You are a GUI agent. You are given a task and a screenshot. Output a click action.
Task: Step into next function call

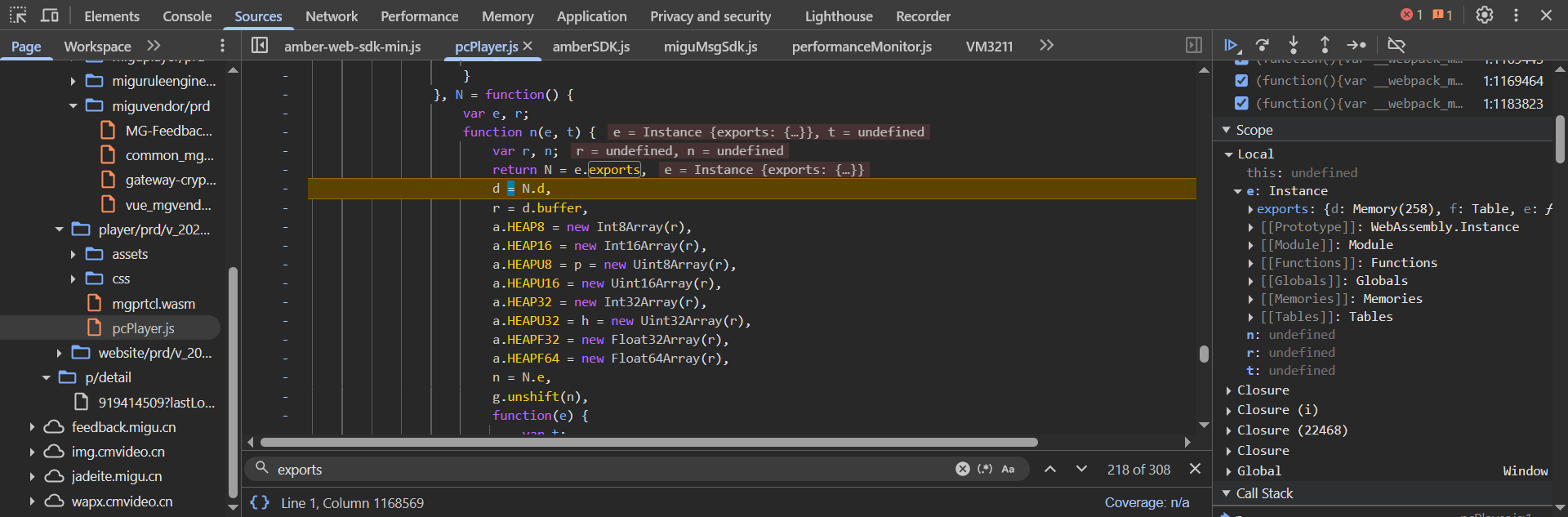pos(1294,46)
